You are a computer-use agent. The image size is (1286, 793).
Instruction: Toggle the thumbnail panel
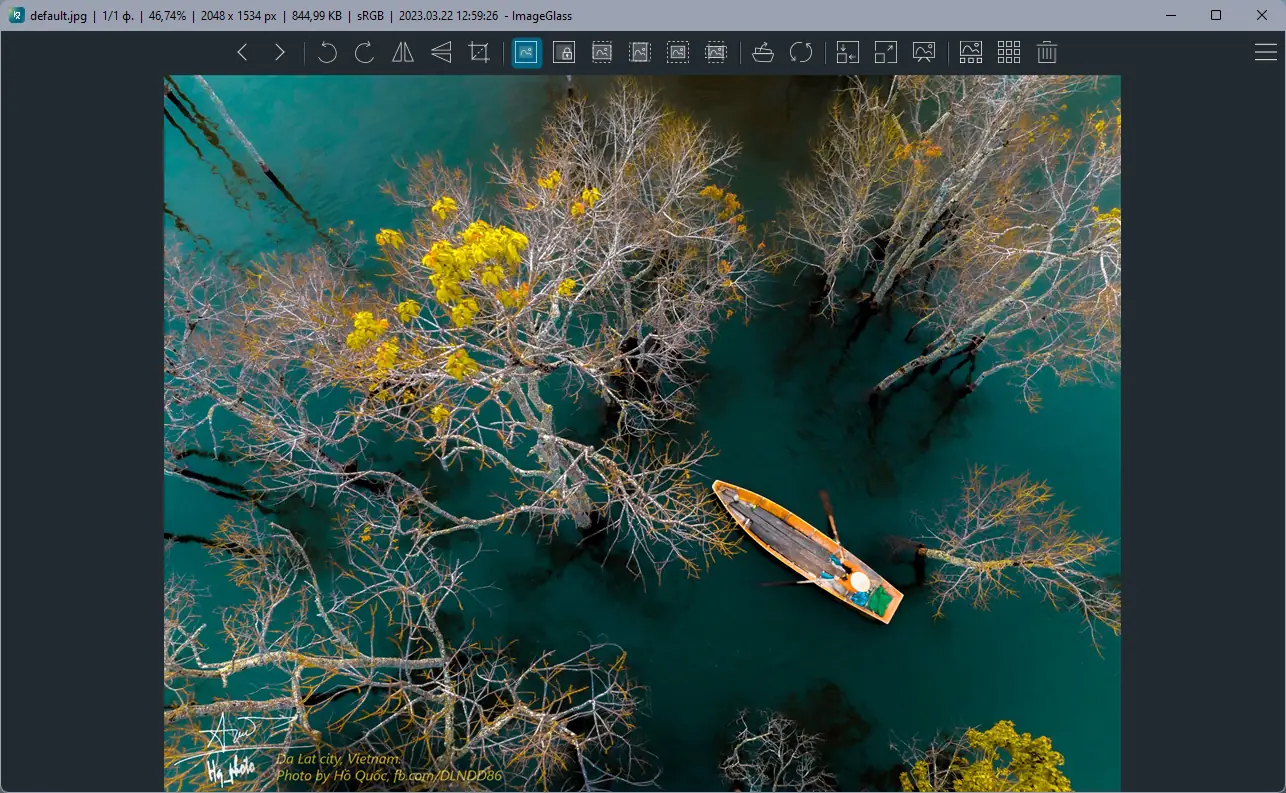971,53
